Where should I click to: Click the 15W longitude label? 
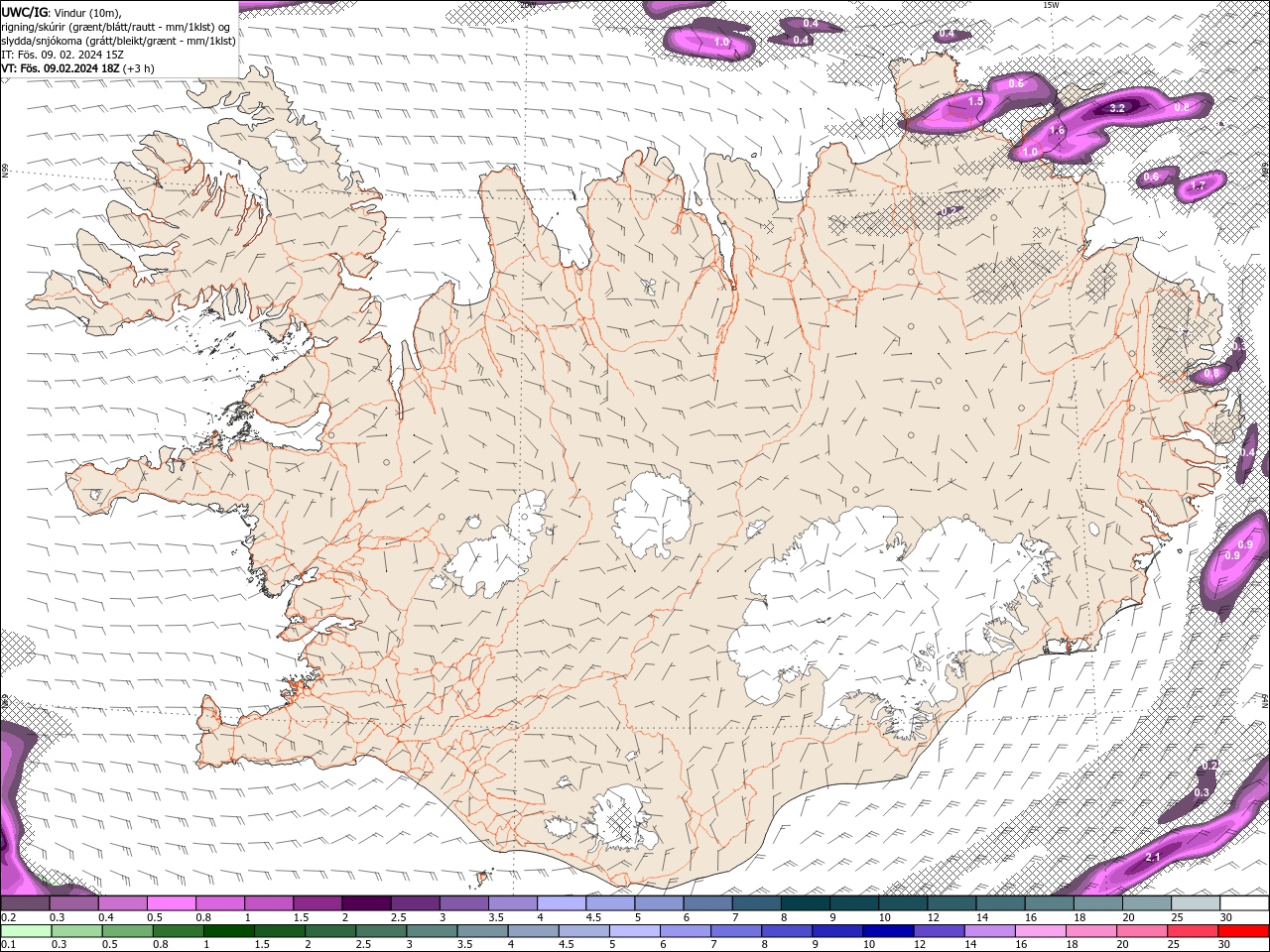coord(1051,5)
